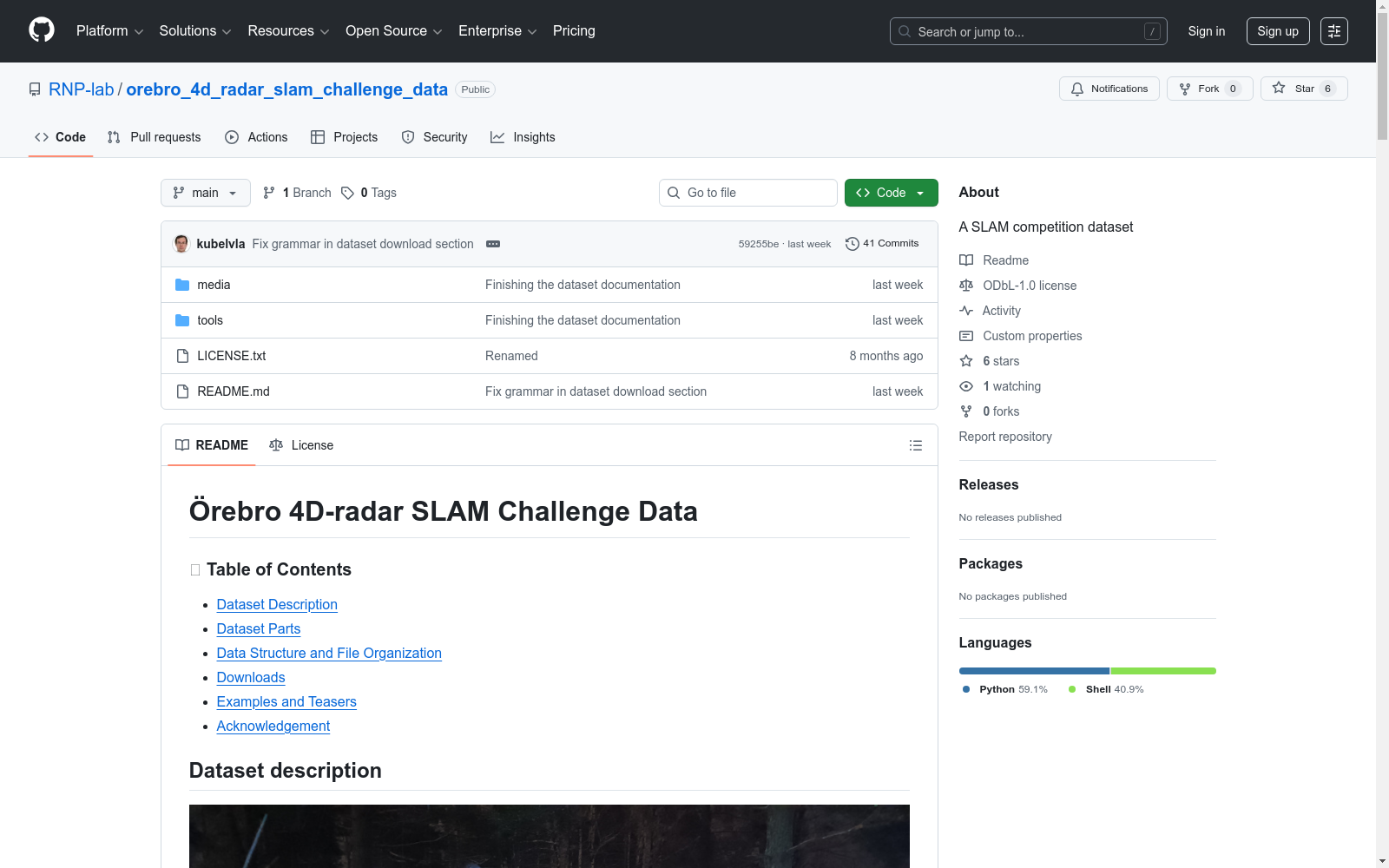Viewport: 1389px width, 868px height.
Task: Click the Python language bar segment
Action: pos(1034,671)
